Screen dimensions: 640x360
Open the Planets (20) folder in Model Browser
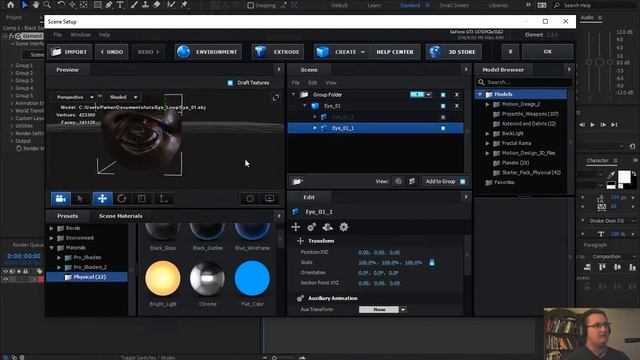516,163
